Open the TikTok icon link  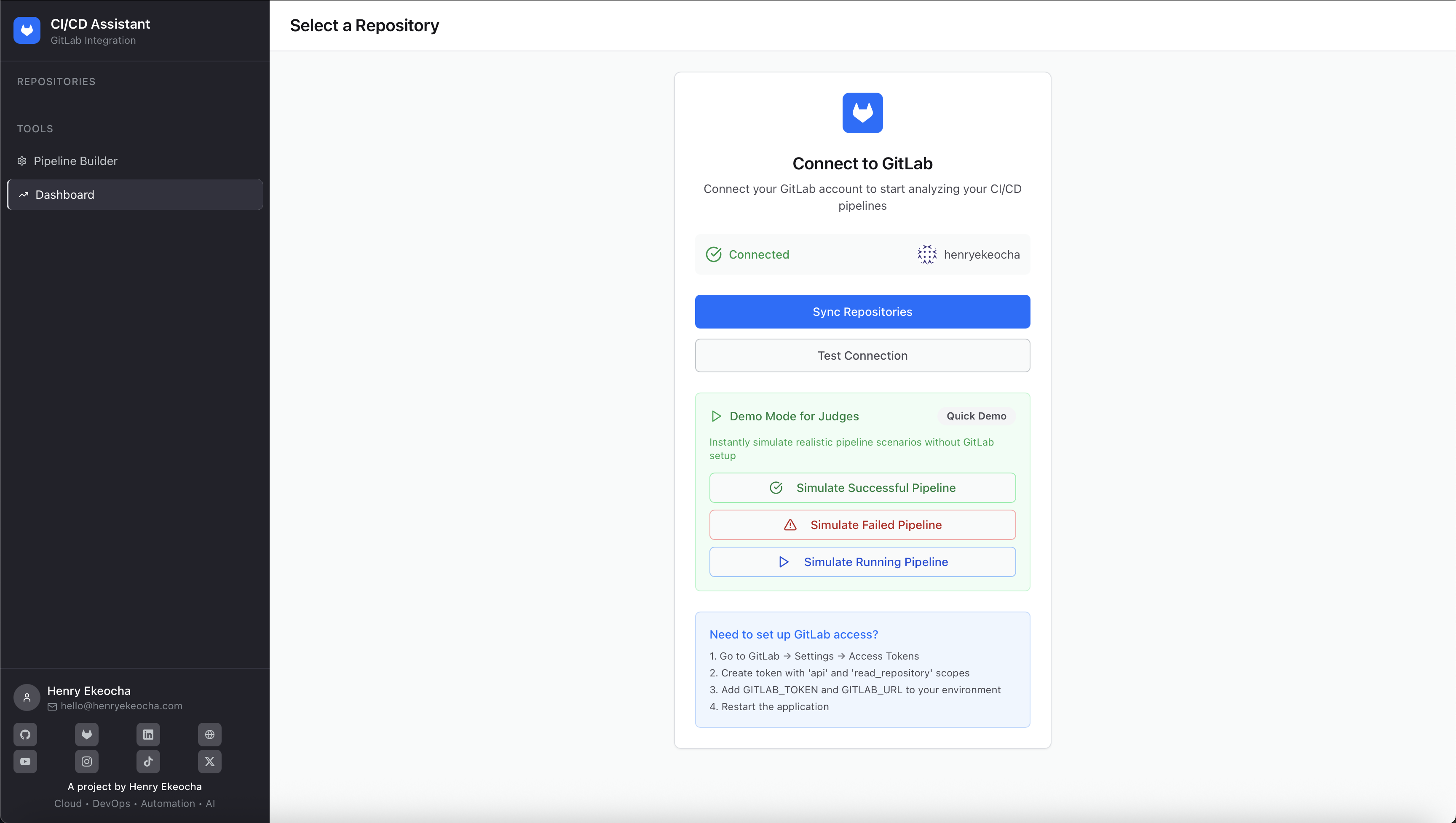pos(148,762)
